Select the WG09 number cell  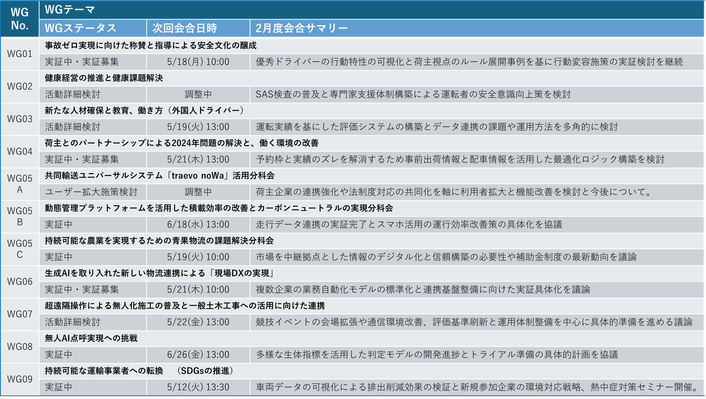(19, 379)
